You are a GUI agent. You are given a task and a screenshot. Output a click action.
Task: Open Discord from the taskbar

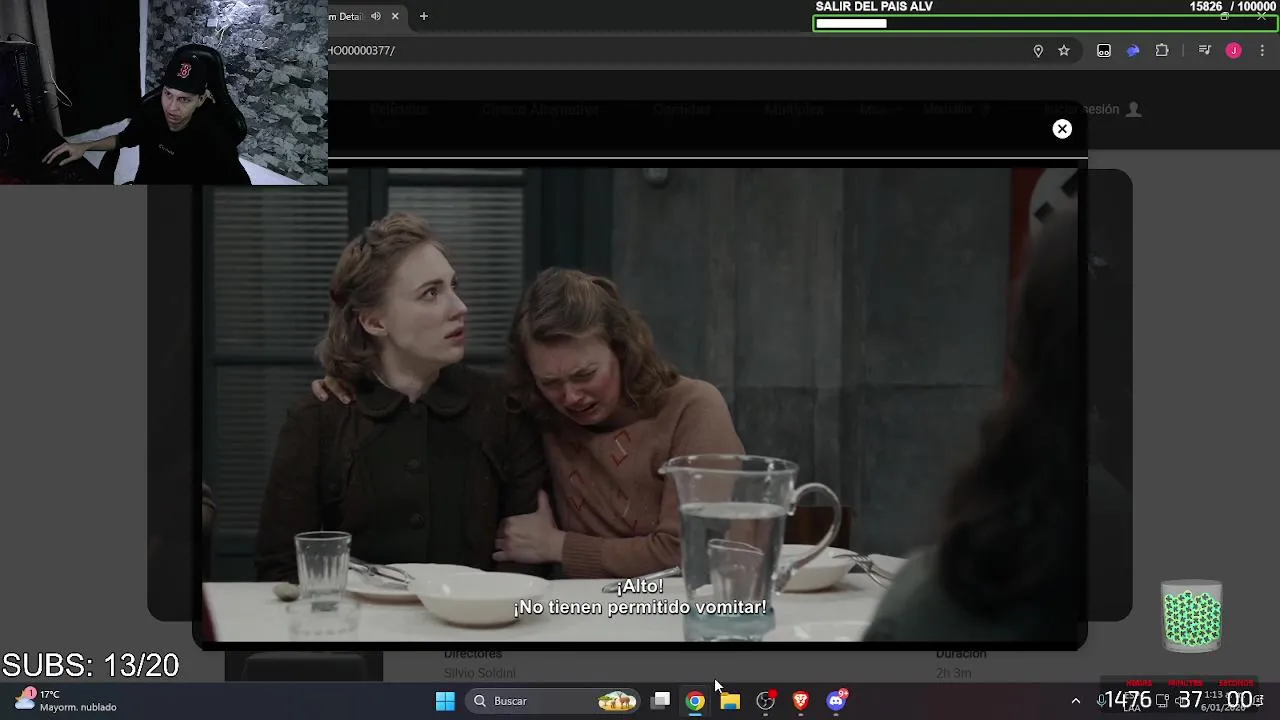pyautogui.click(x=836, y=701)
